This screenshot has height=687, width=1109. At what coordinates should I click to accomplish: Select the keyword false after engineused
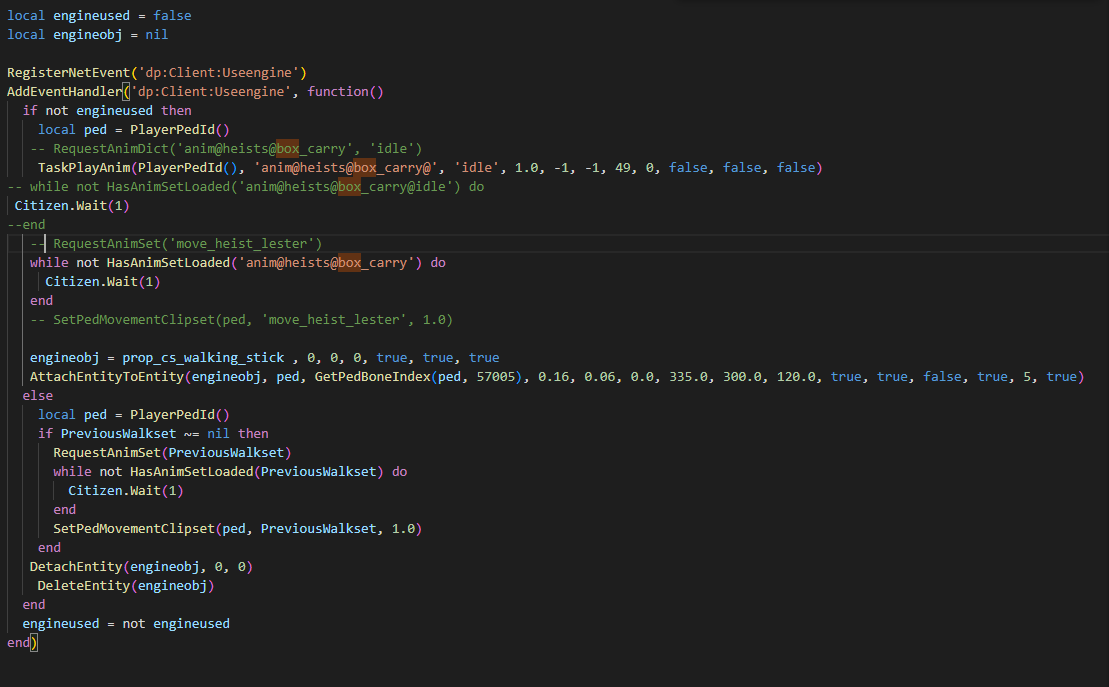coord(171,15)
